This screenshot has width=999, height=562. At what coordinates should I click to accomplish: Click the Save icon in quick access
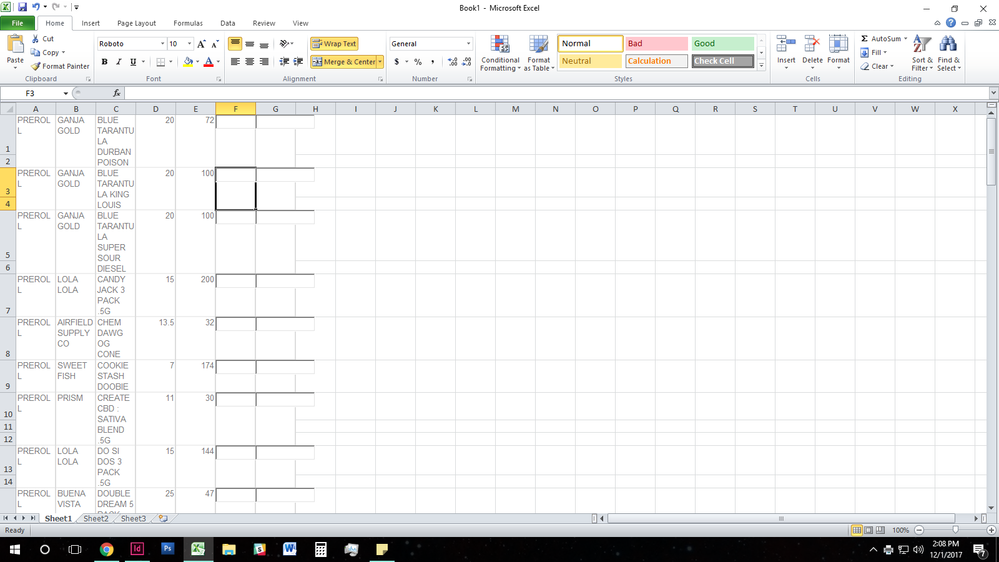coord(22,8)
